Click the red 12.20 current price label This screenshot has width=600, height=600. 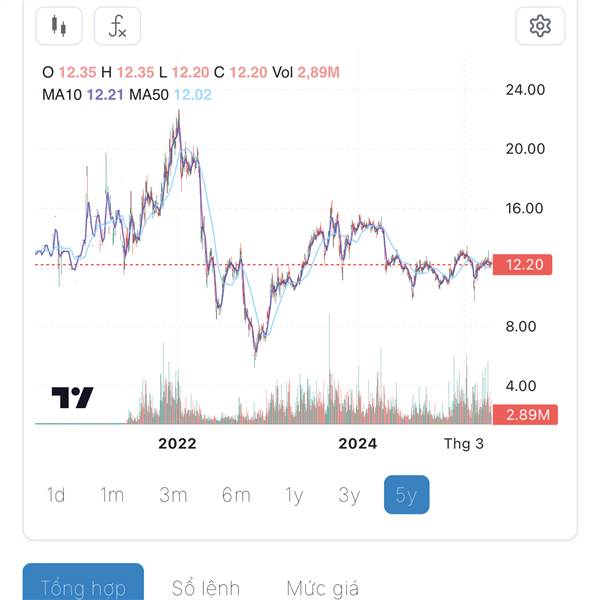point(522,264)
